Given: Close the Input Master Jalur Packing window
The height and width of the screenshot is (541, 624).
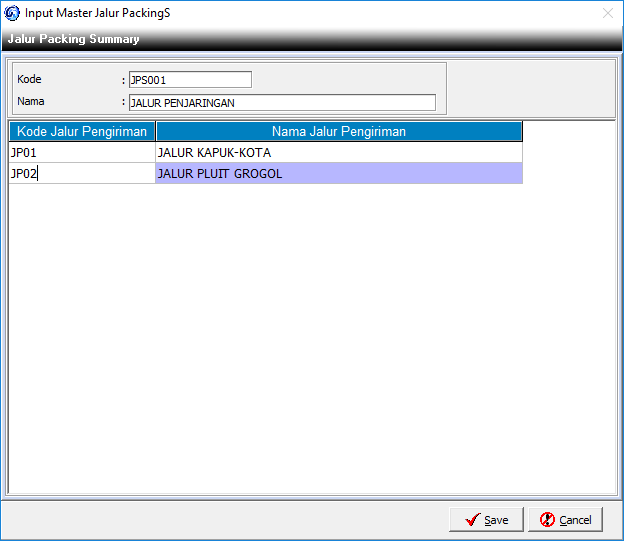Looking at the screenshot, I should pyautogui.click(x=607, y=13).
